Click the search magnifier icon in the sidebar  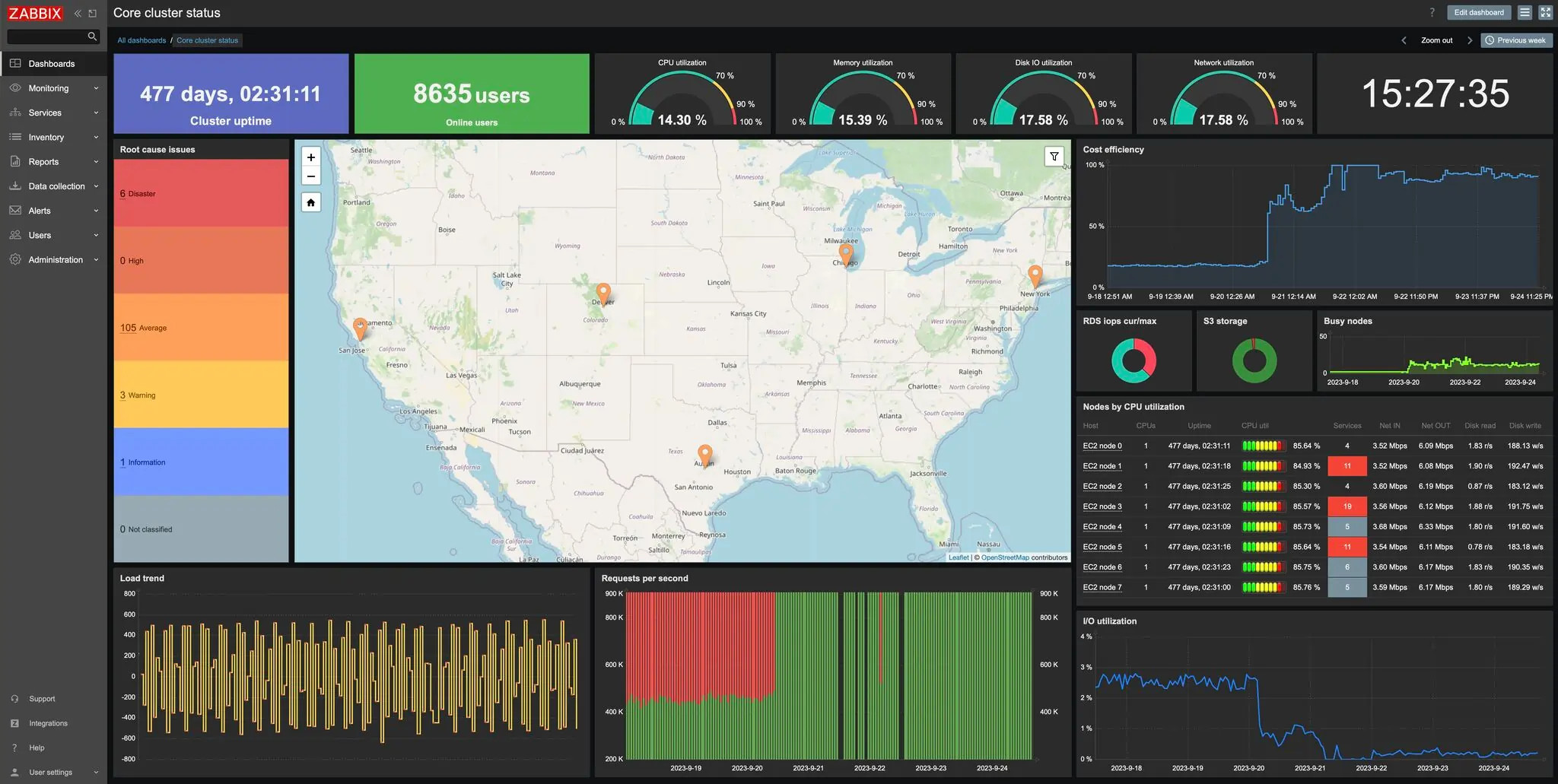point(92,37)
